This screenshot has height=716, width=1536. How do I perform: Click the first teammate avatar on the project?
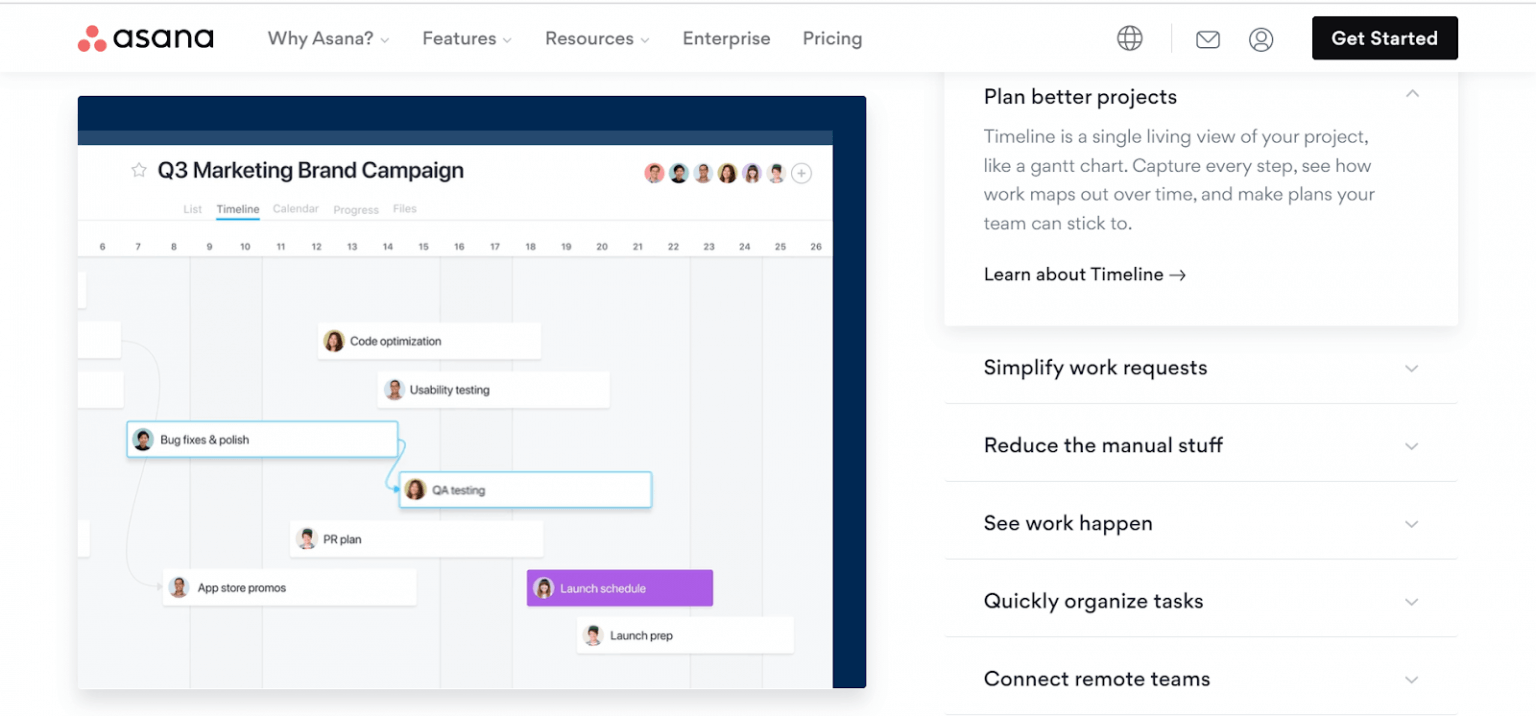[654, 172]
